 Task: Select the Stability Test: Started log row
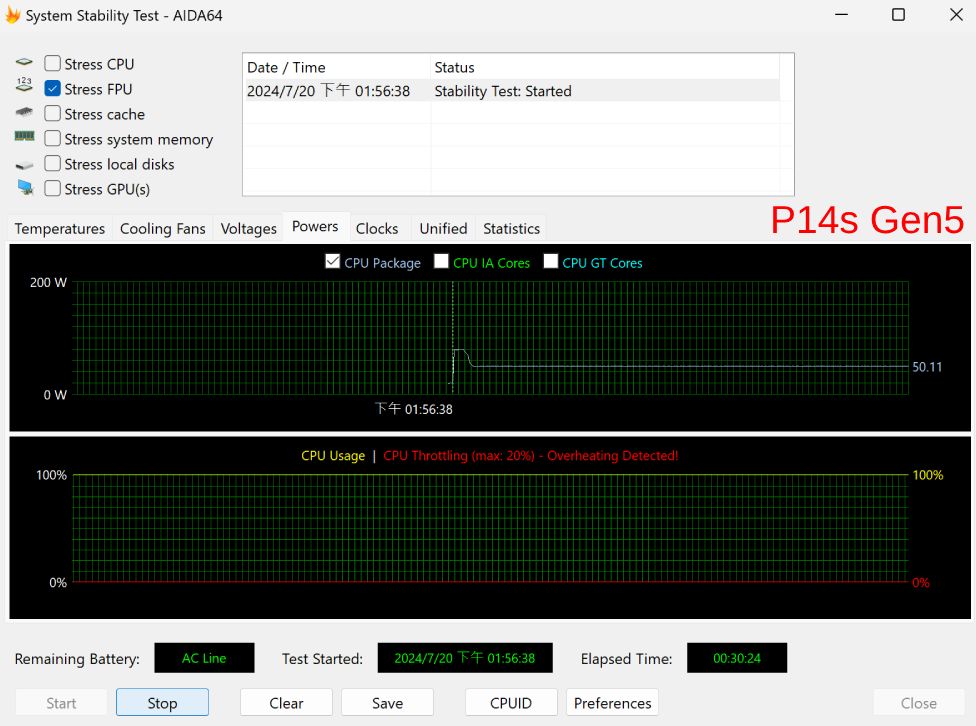pos(511,91)
